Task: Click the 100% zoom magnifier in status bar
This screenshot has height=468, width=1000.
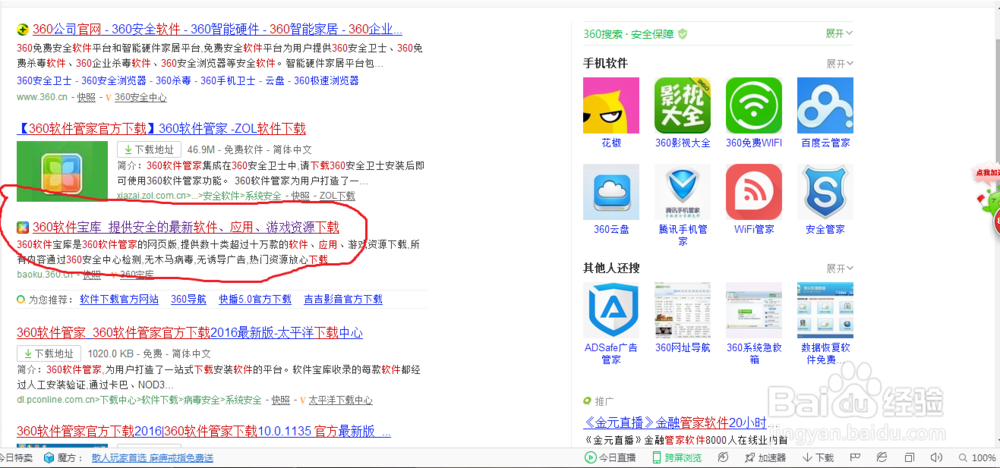Action: (963, 458)
